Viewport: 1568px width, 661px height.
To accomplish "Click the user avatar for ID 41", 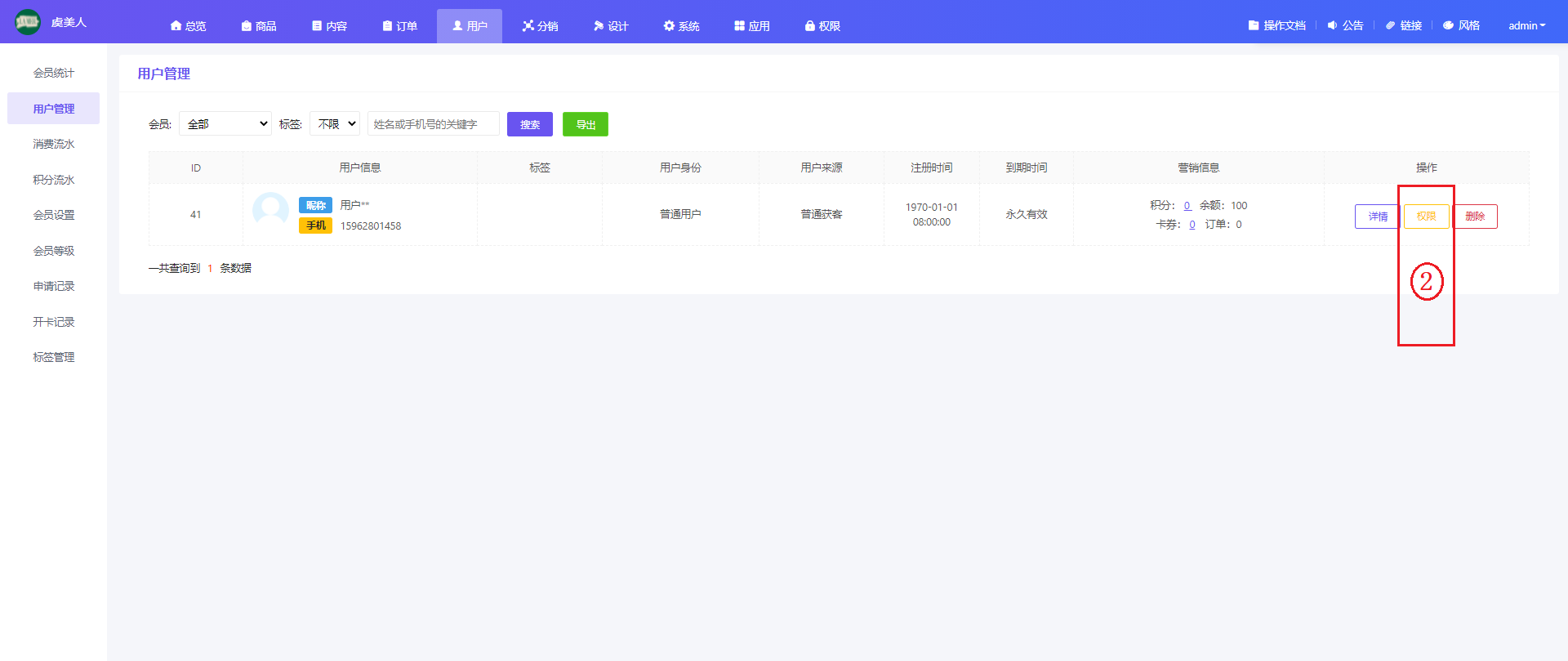I will tap(270, 211).
